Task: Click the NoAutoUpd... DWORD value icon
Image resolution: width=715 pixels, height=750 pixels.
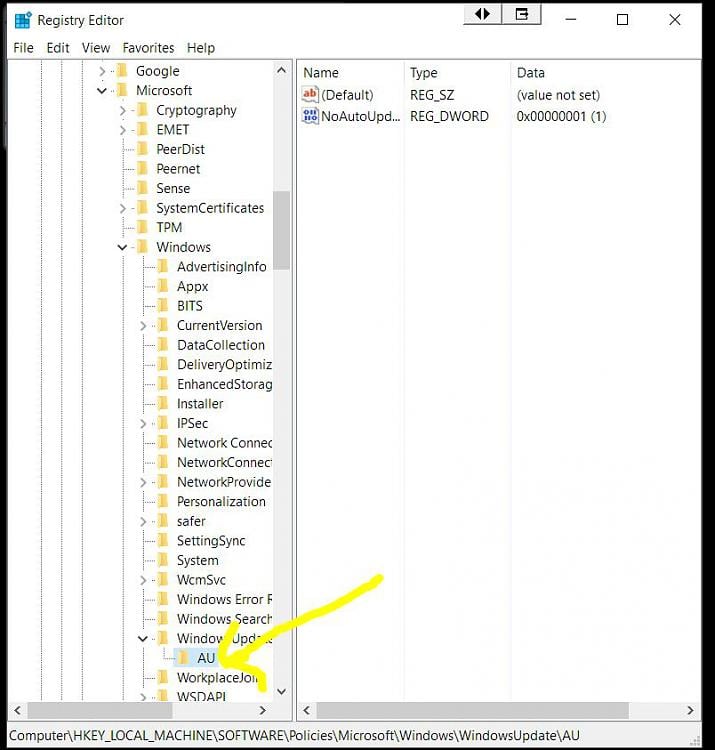Action: pyautogui.click(x=310, y=116)
